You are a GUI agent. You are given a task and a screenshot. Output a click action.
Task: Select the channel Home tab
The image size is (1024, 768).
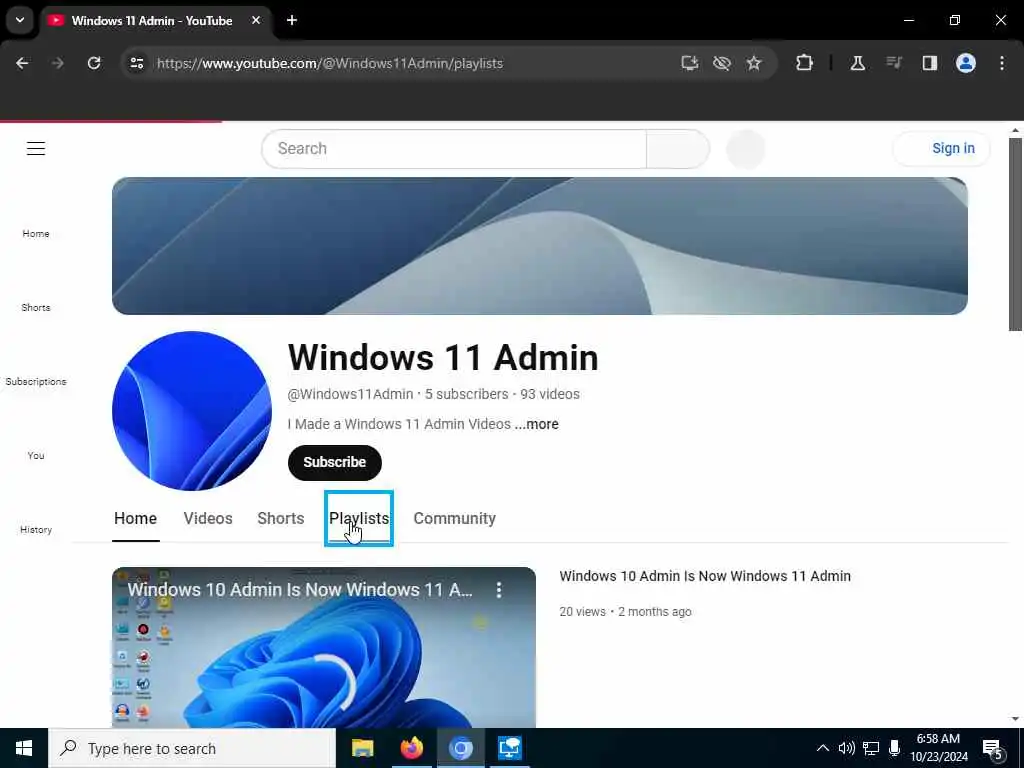coord(135,519)
